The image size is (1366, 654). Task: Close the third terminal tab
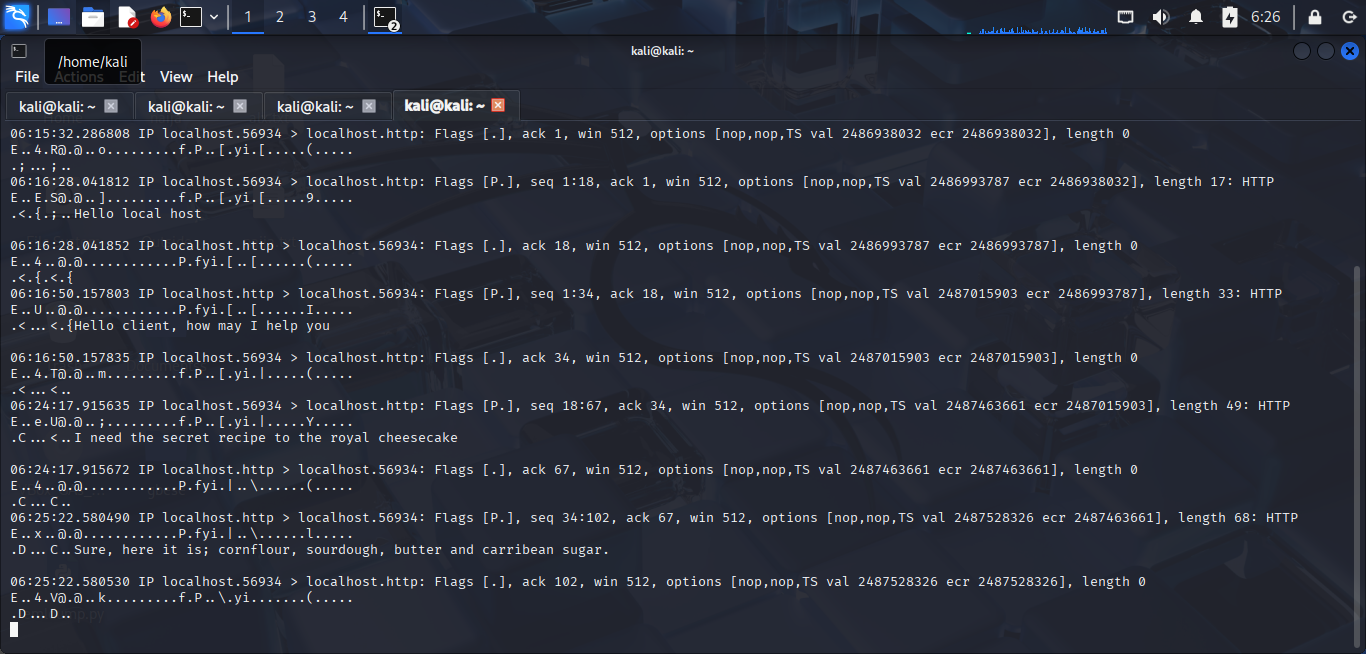pyautogui.click(x=369, y=106)
